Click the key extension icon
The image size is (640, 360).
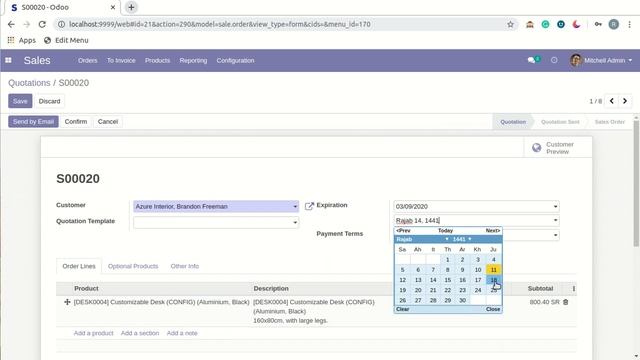pos(598,24)
